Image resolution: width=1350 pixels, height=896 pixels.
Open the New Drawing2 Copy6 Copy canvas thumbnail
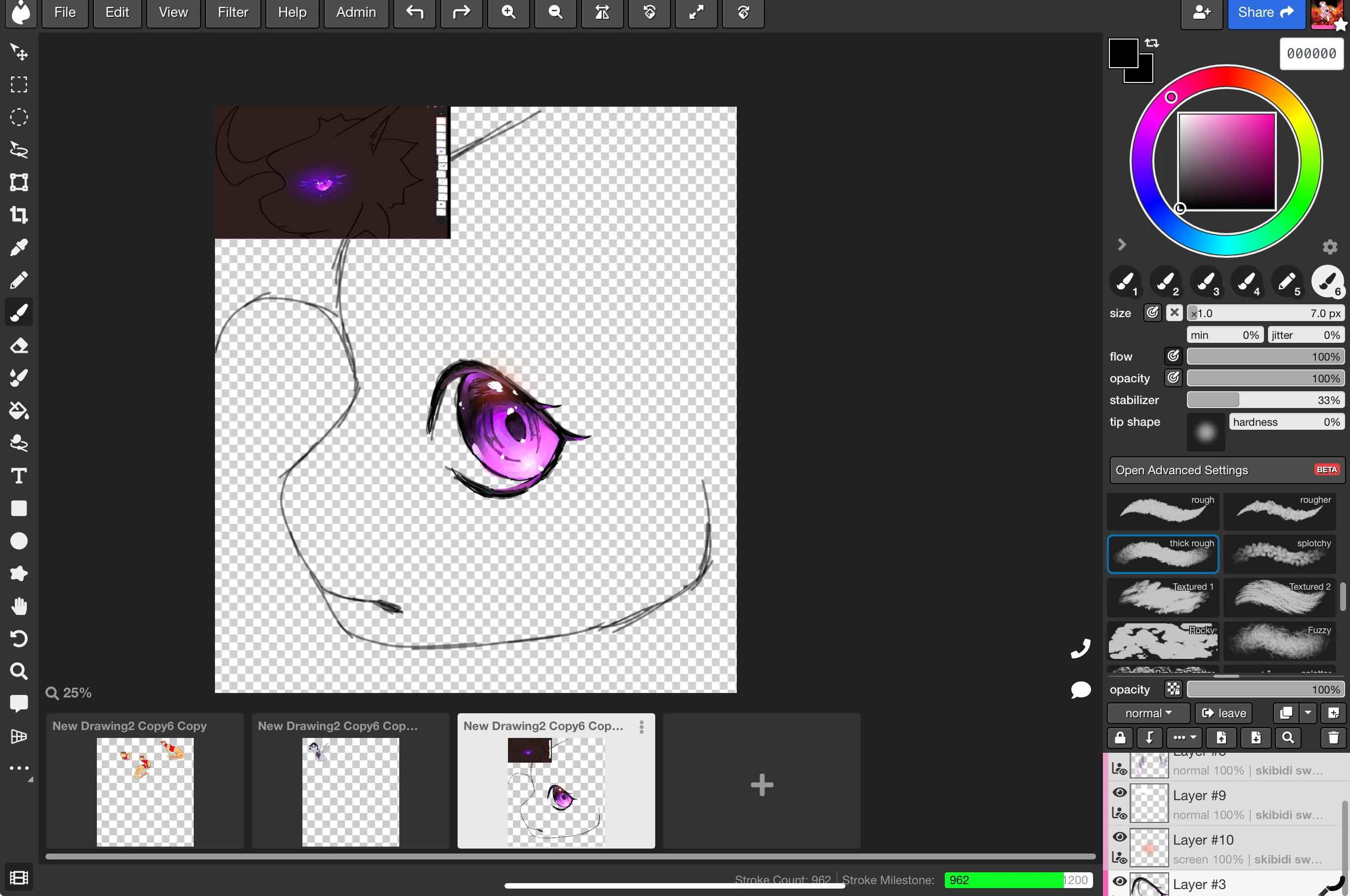[145, 791]
